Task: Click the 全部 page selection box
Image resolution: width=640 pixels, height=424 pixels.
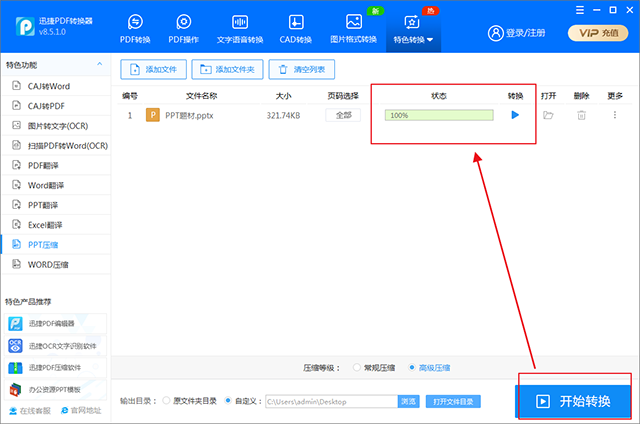Action: click(x=343, y=115)
